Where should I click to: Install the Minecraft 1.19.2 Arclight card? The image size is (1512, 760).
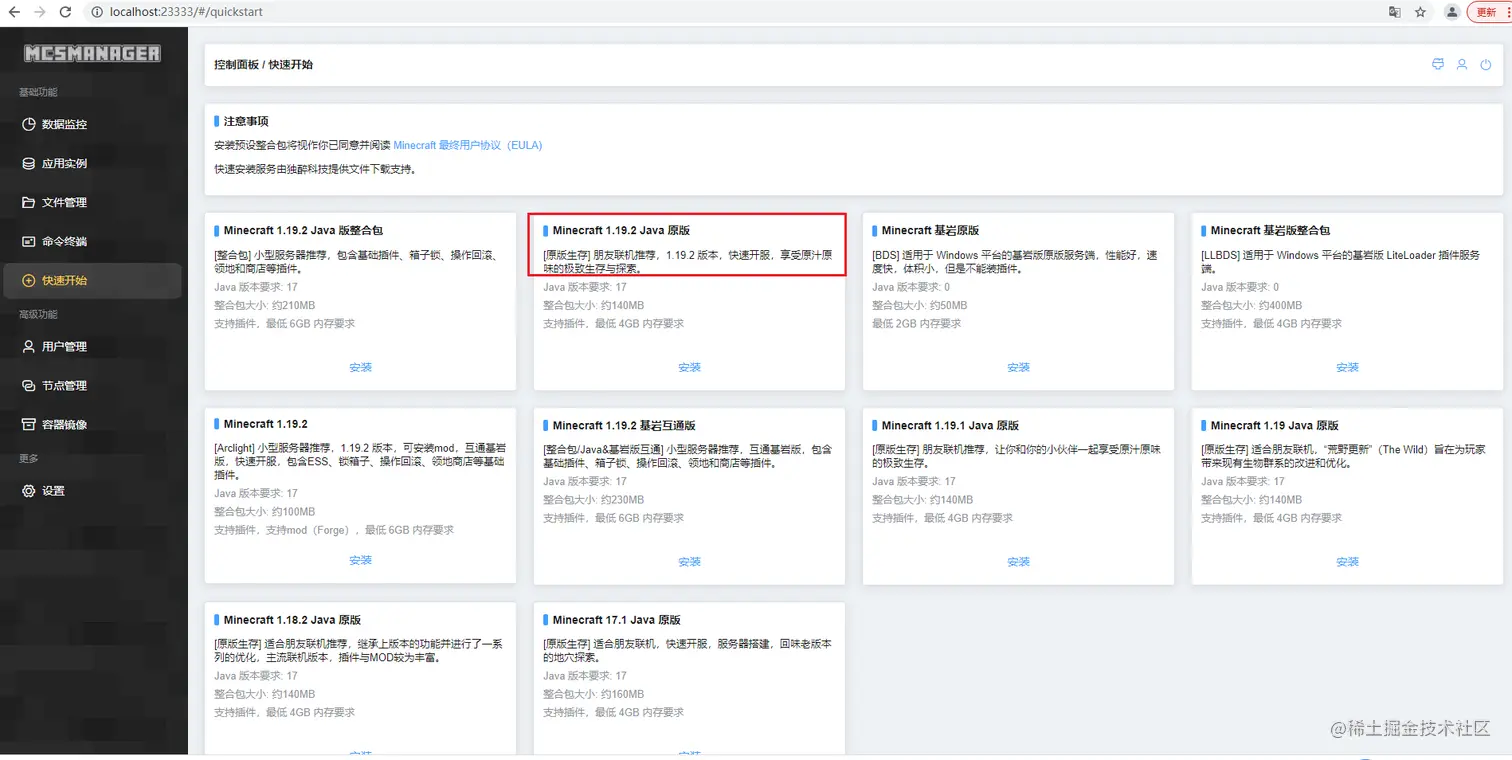(360, 561)
